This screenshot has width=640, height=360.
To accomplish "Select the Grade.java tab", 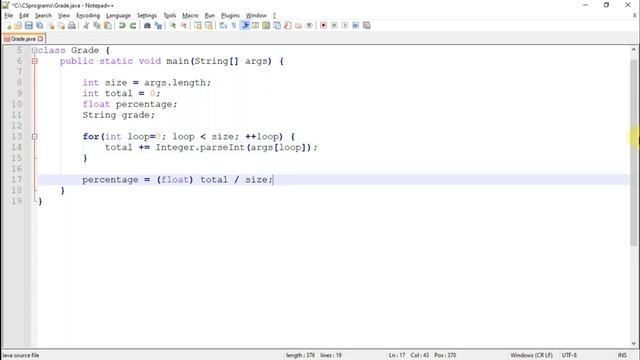I will [x=23, y=39].
